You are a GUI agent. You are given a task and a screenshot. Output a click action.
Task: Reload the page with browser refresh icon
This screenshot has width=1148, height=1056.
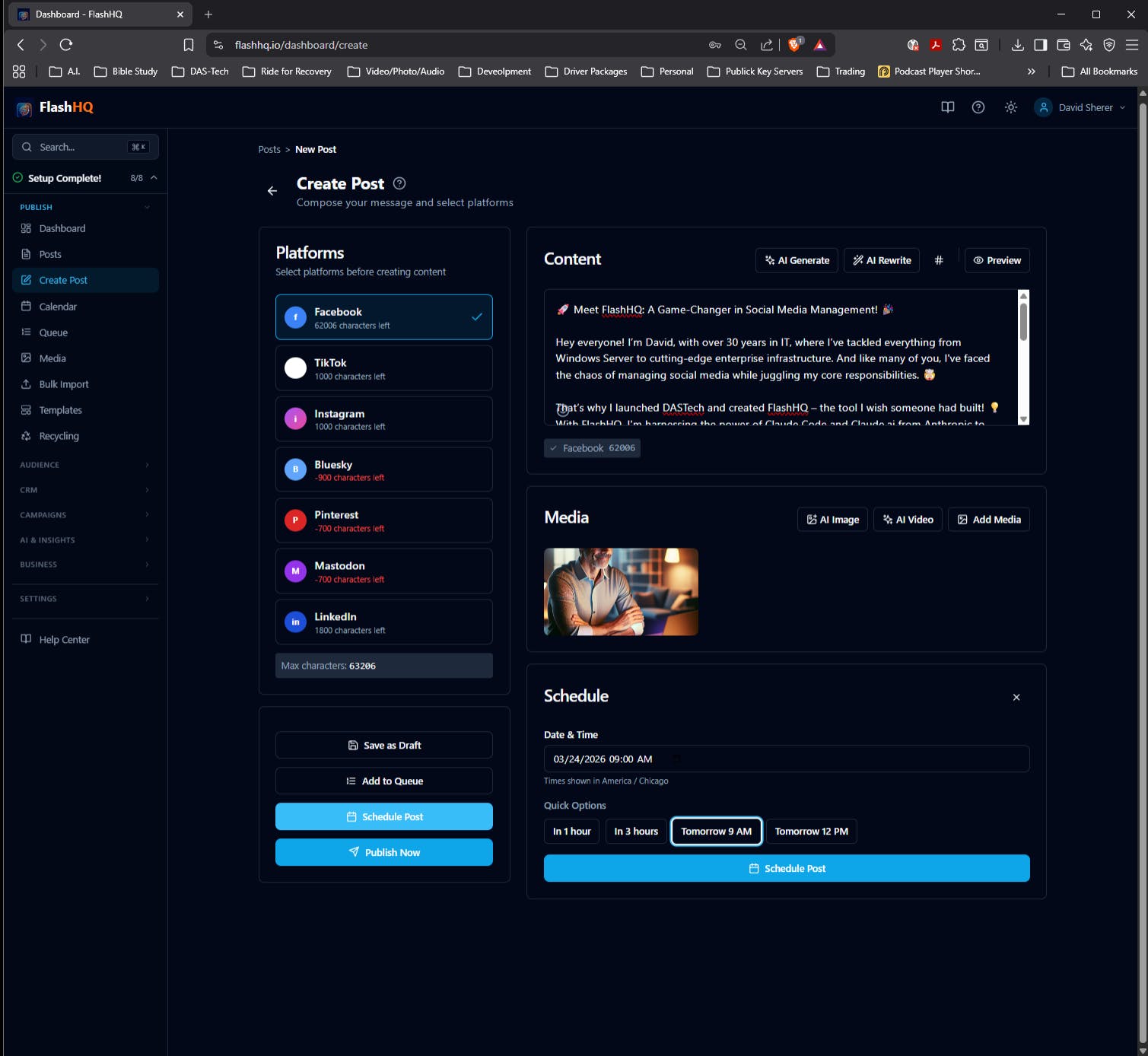pos(66,45)
